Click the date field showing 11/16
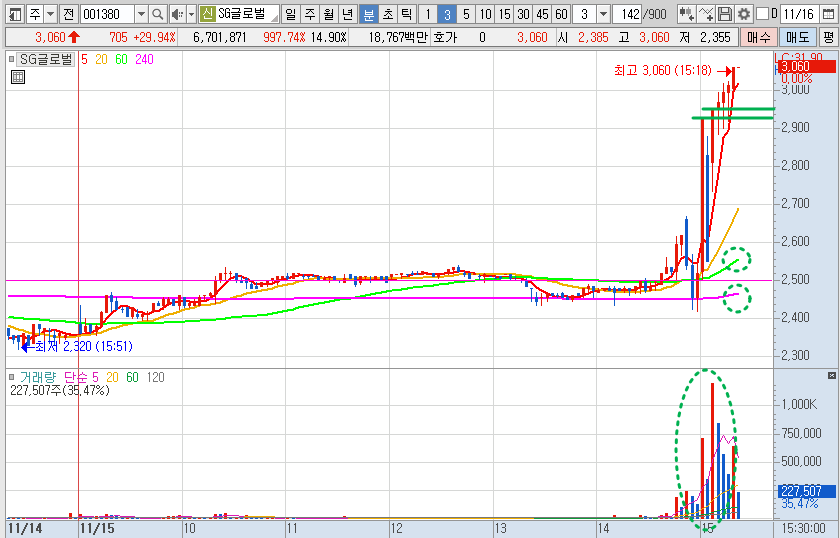Screen dimensions: 840x538 (798, 14)
